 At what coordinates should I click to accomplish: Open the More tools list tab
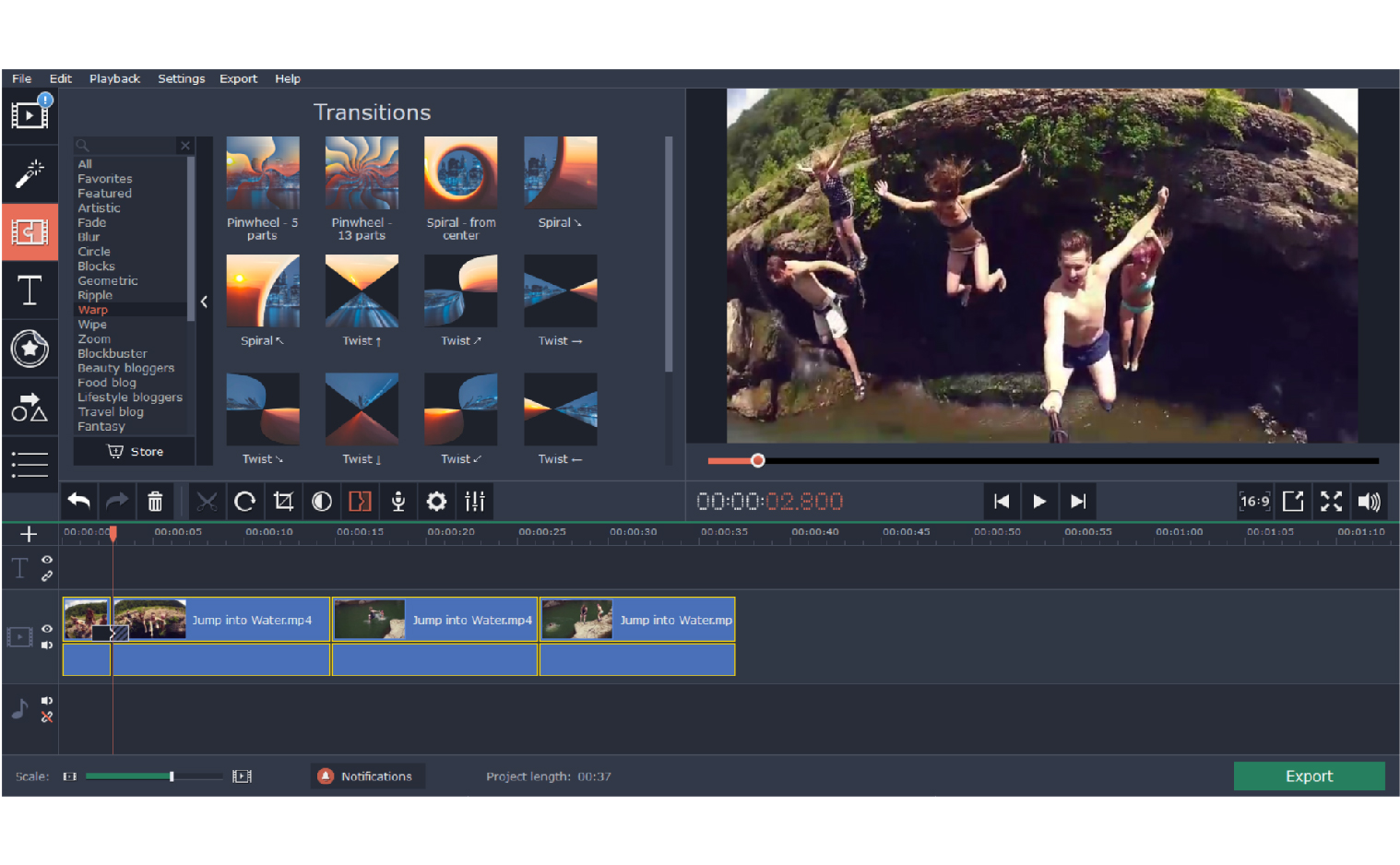(30, 464)
